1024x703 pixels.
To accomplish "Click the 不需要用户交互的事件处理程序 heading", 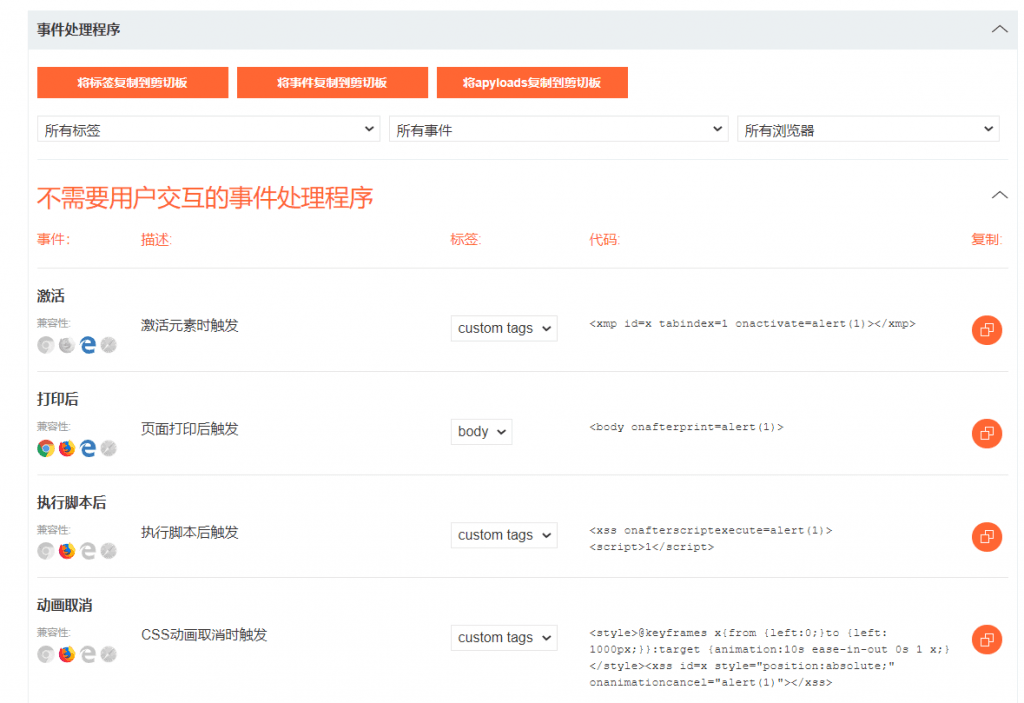I will (x=205, y=197).
